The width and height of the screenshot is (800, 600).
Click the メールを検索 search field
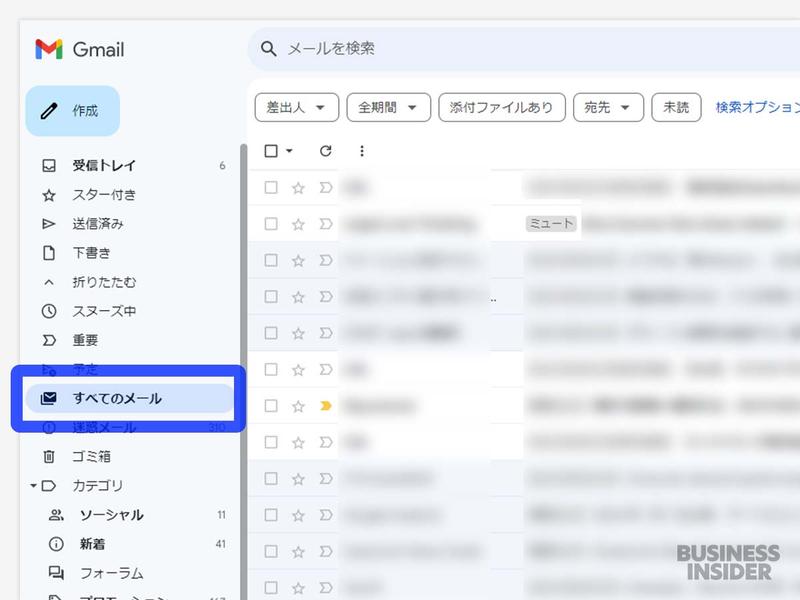coord(500,49)
